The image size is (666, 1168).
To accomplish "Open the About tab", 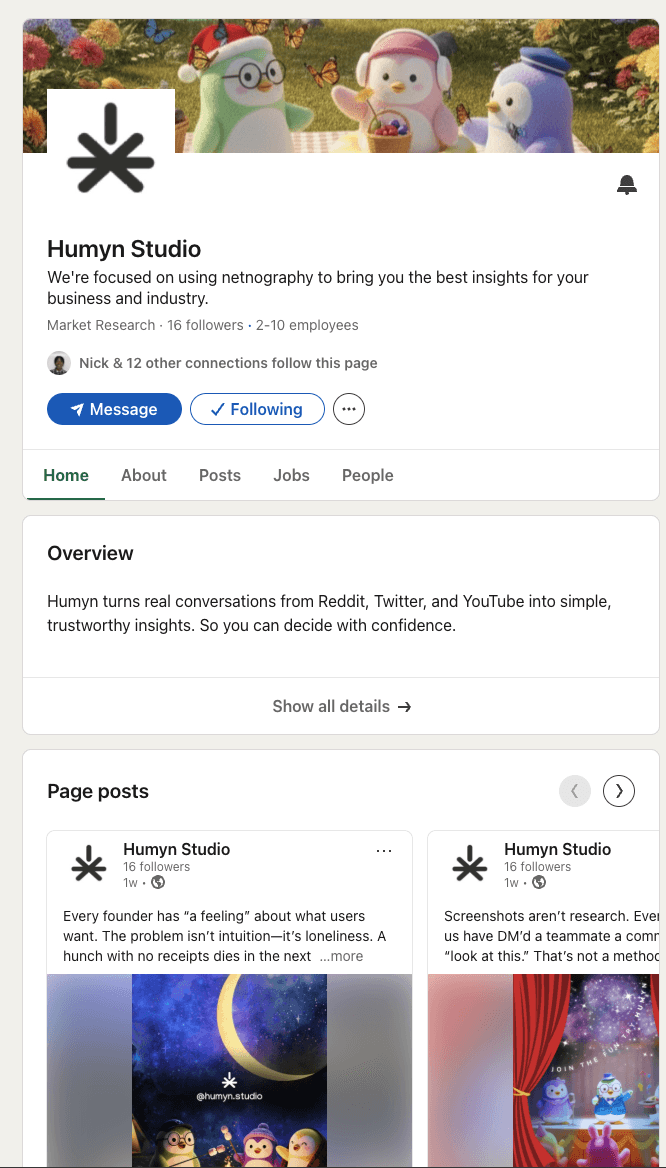I will coord(144,475).
